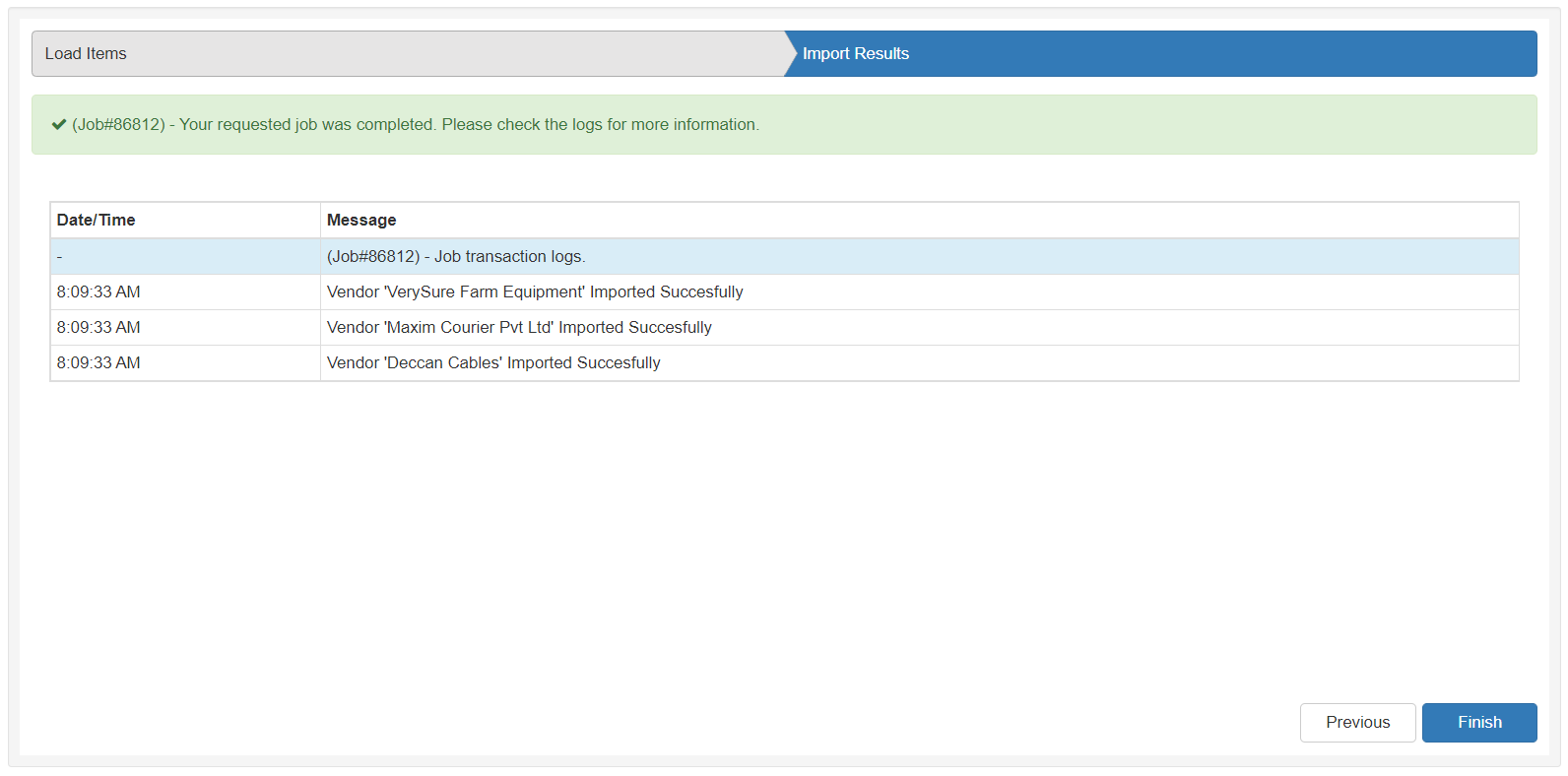Screen dimensions: 1568x776
Task: Select the Import Results step
Action: tap(855, 54)
